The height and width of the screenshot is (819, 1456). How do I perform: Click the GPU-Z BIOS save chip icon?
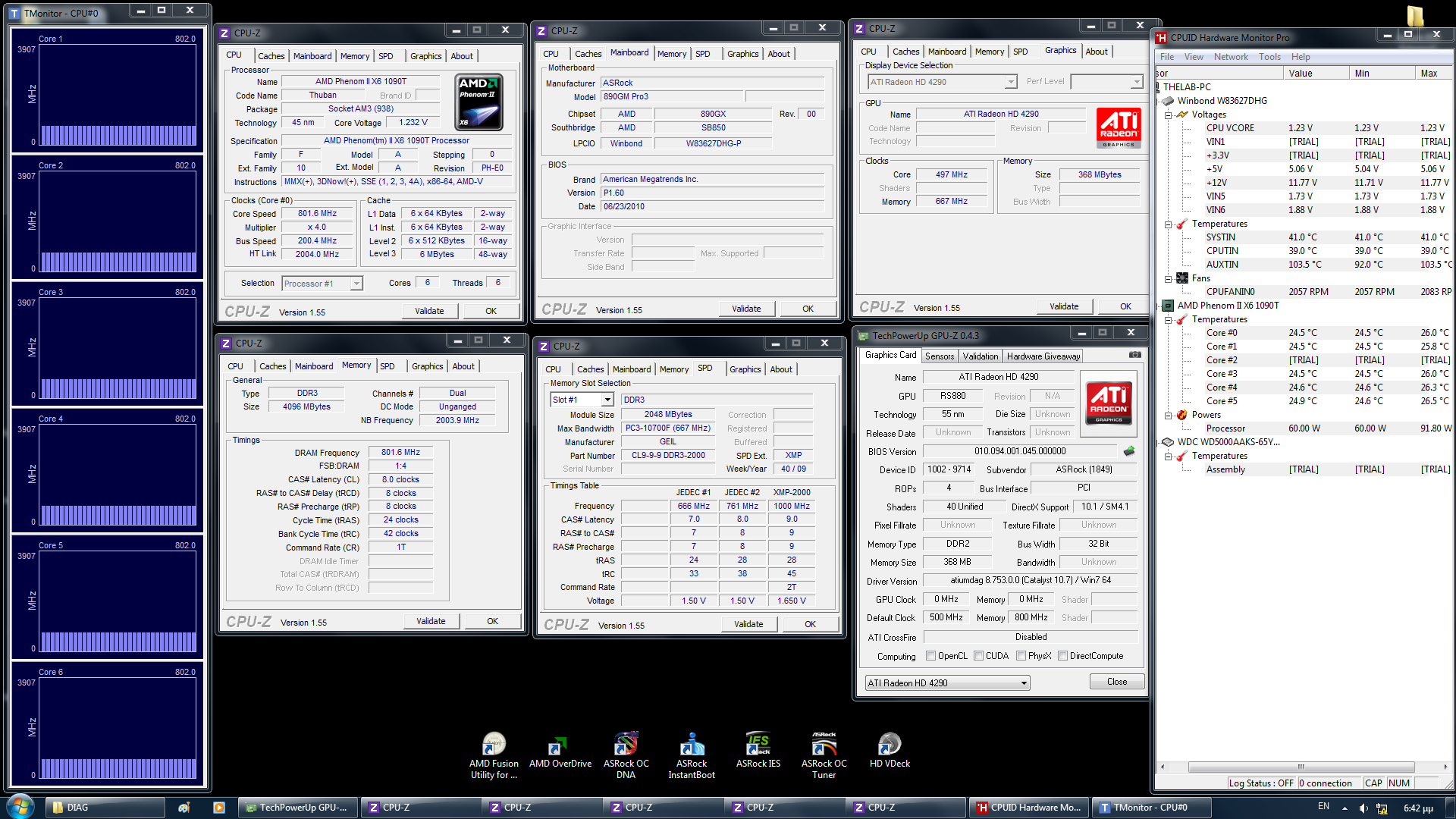coord(1129,451)
